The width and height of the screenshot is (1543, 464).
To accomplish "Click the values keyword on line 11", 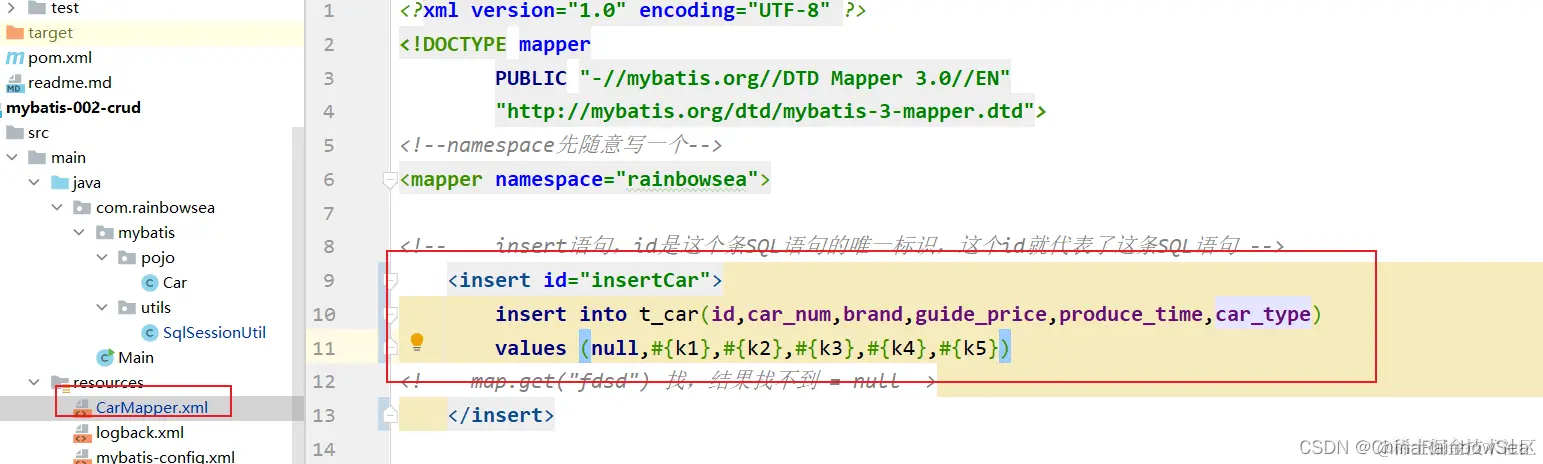I will (531, 348).
